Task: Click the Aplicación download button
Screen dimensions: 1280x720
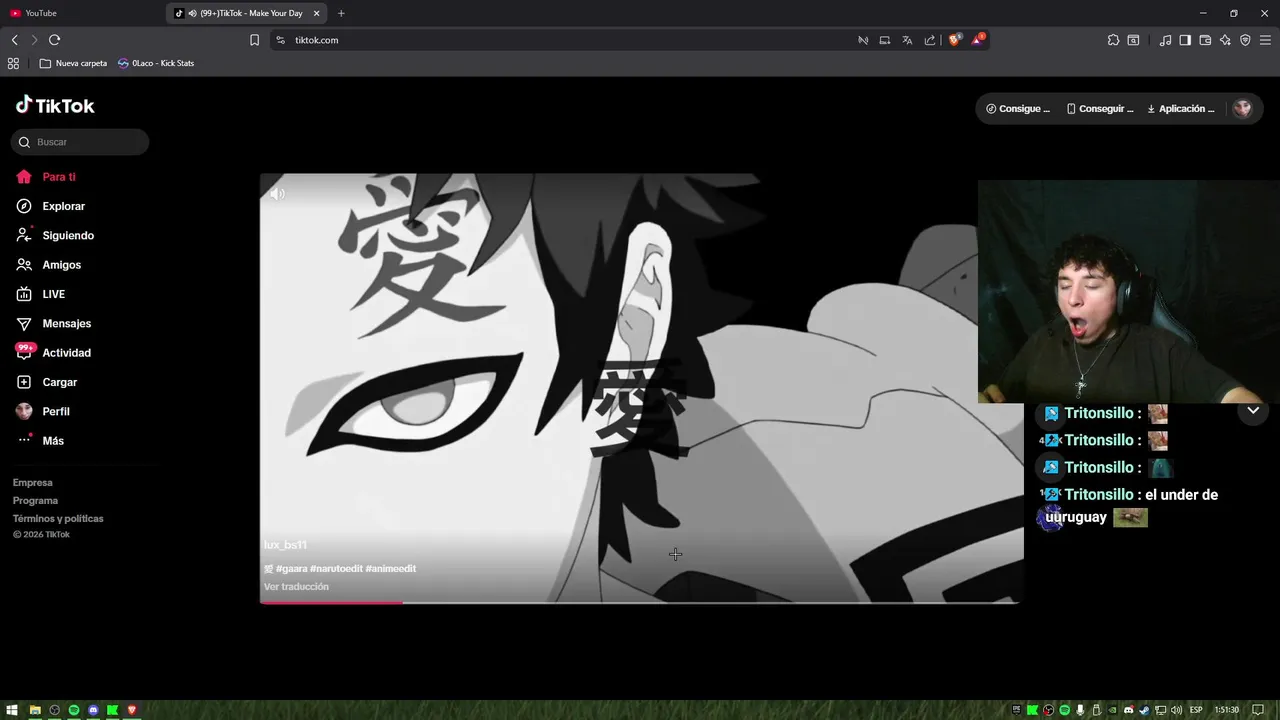Action: (1180, 109)
